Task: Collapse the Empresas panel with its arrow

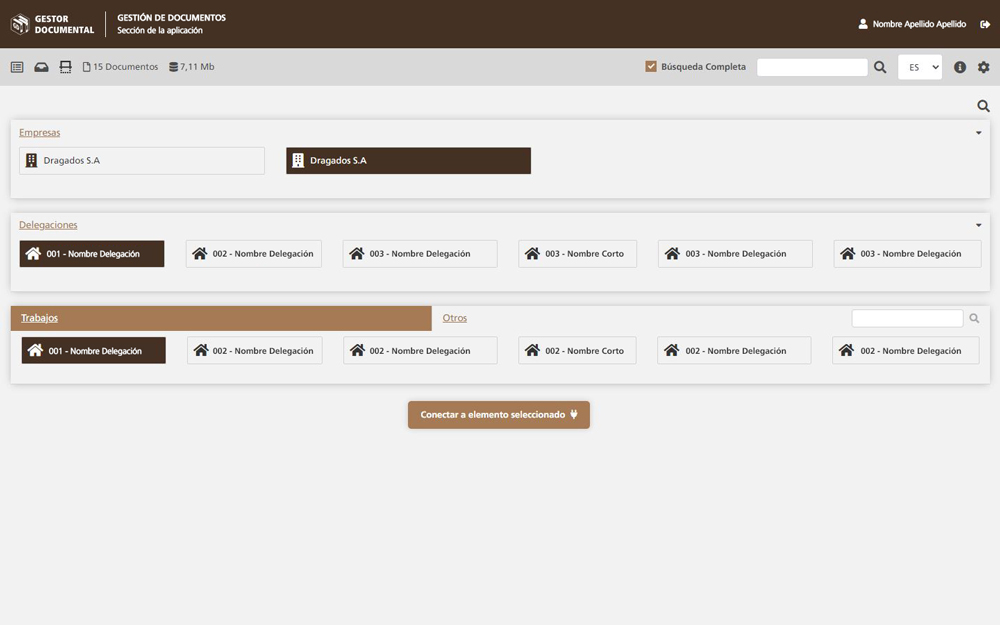Action: 978,133
